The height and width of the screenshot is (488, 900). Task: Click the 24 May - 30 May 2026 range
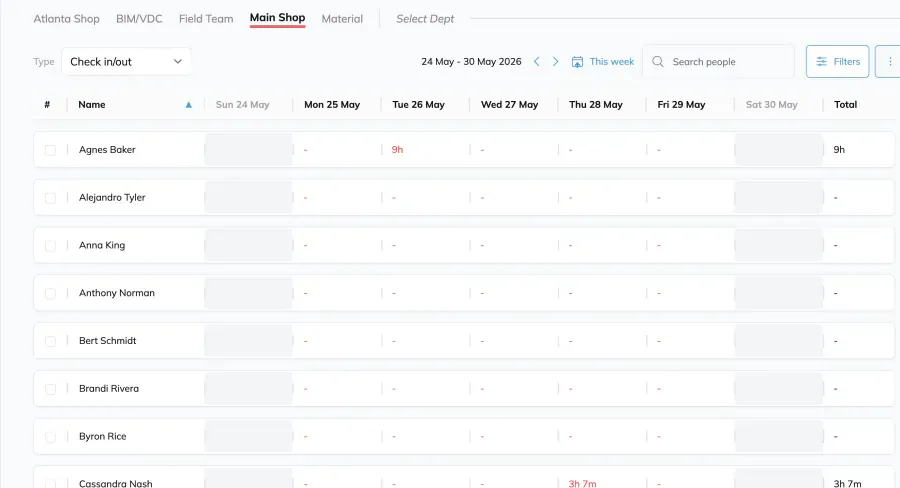[471, 61]
